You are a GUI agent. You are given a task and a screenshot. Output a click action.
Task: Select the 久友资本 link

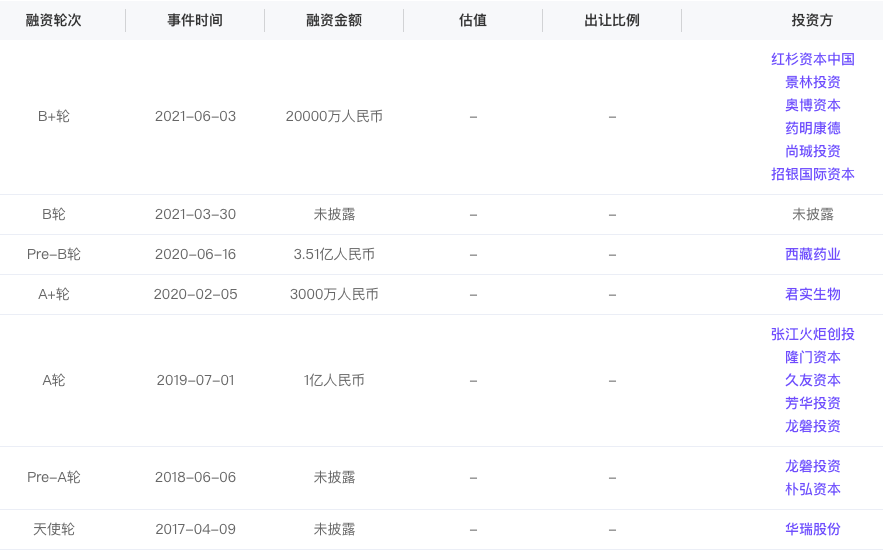point(812,381)
